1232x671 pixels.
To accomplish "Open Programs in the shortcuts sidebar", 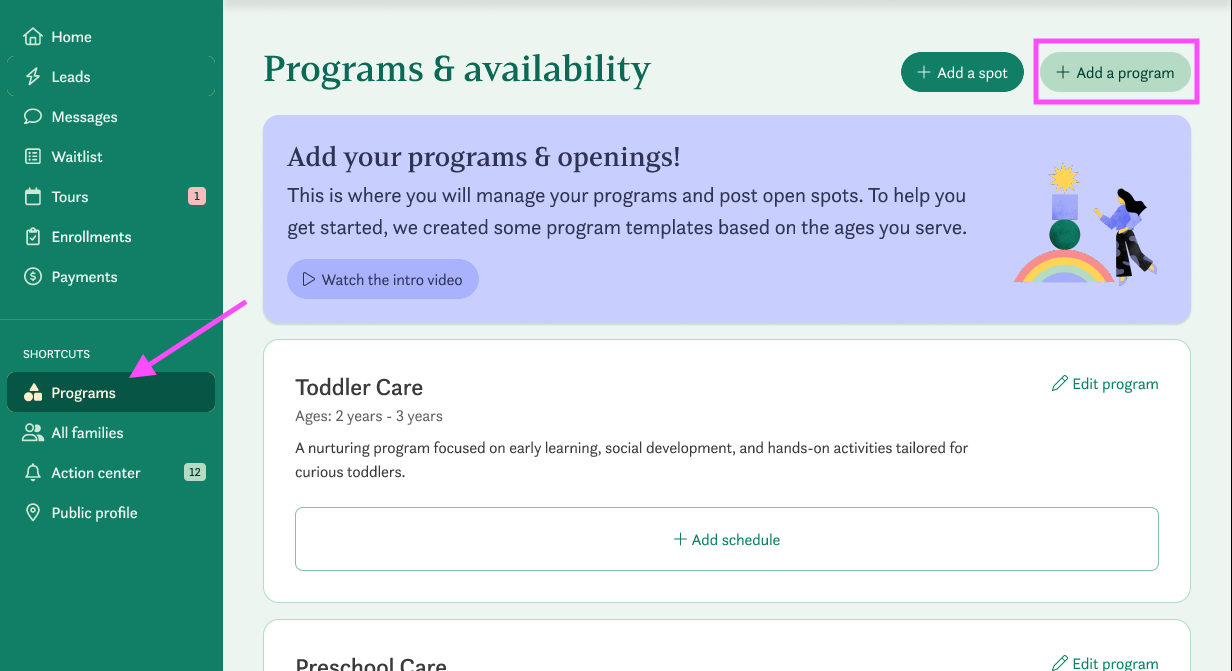I will 84,393.
